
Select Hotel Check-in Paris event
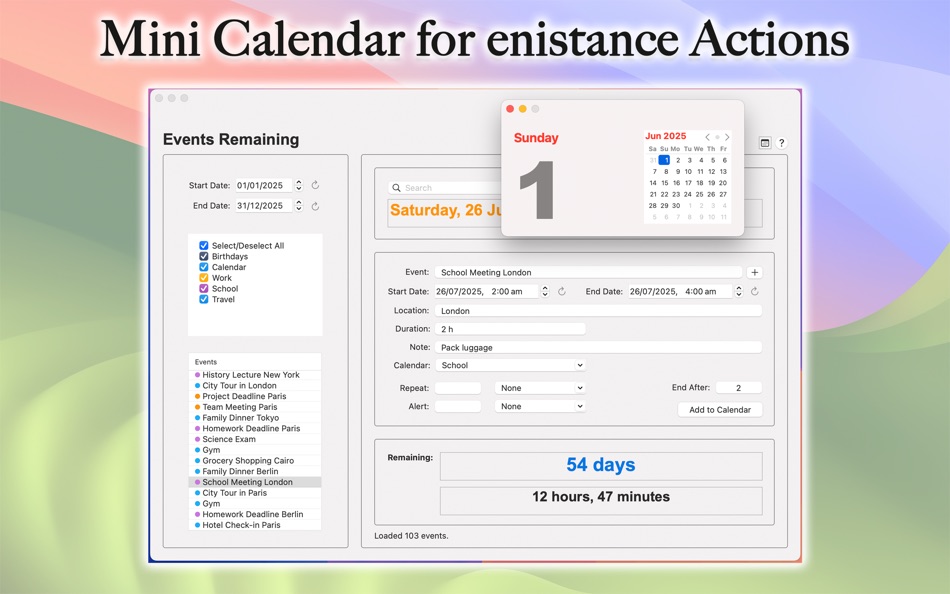pos(255,526)
